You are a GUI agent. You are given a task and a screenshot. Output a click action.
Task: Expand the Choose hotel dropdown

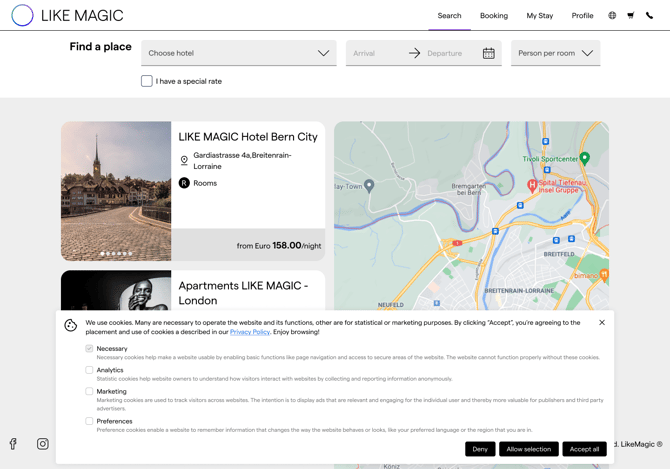[238, 53]
